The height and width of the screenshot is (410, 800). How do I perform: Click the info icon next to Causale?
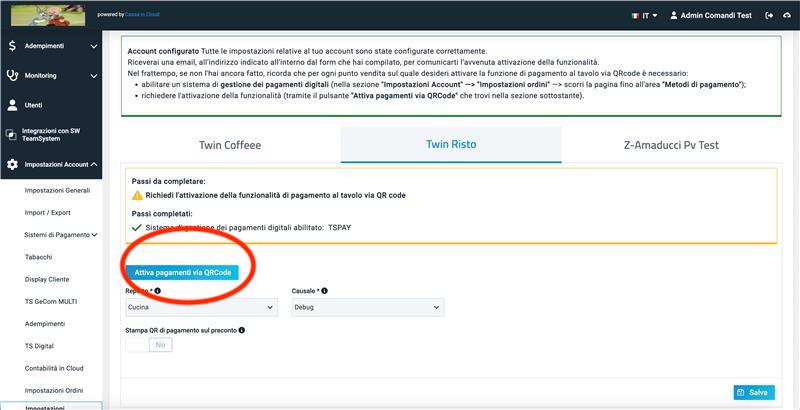[324, 291]
